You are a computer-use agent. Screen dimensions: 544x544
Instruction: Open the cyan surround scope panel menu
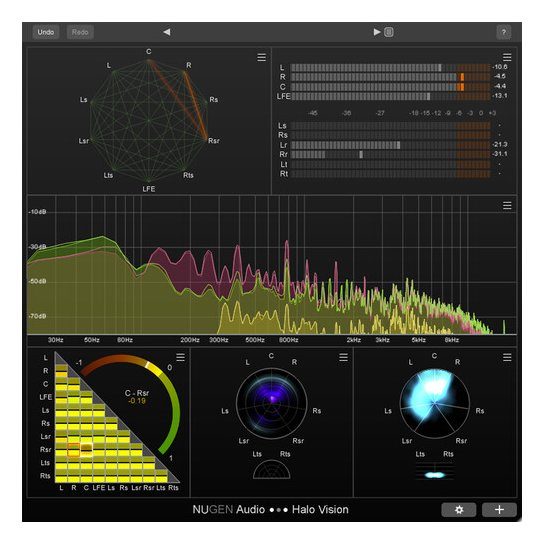507,357
